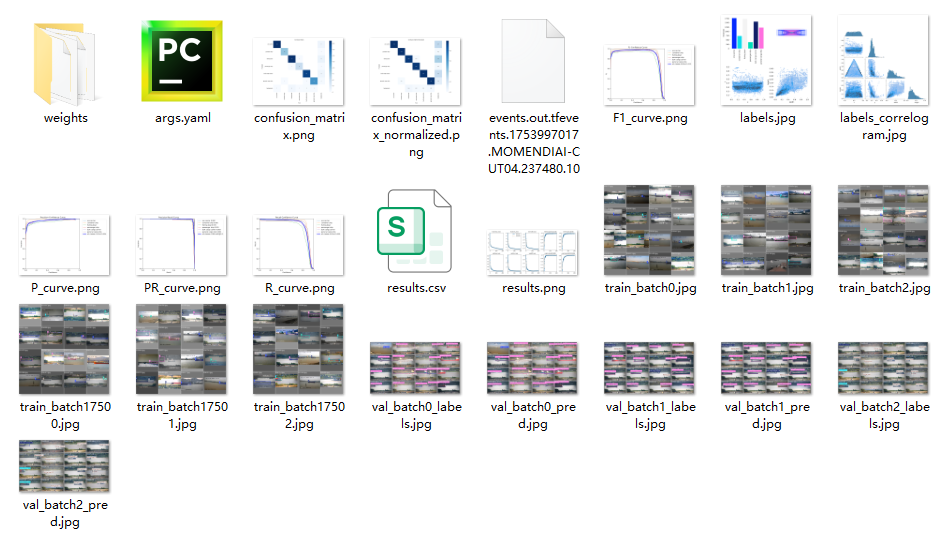Select the val_batch1_pred.jpg thumbnail

pos(766,368)
